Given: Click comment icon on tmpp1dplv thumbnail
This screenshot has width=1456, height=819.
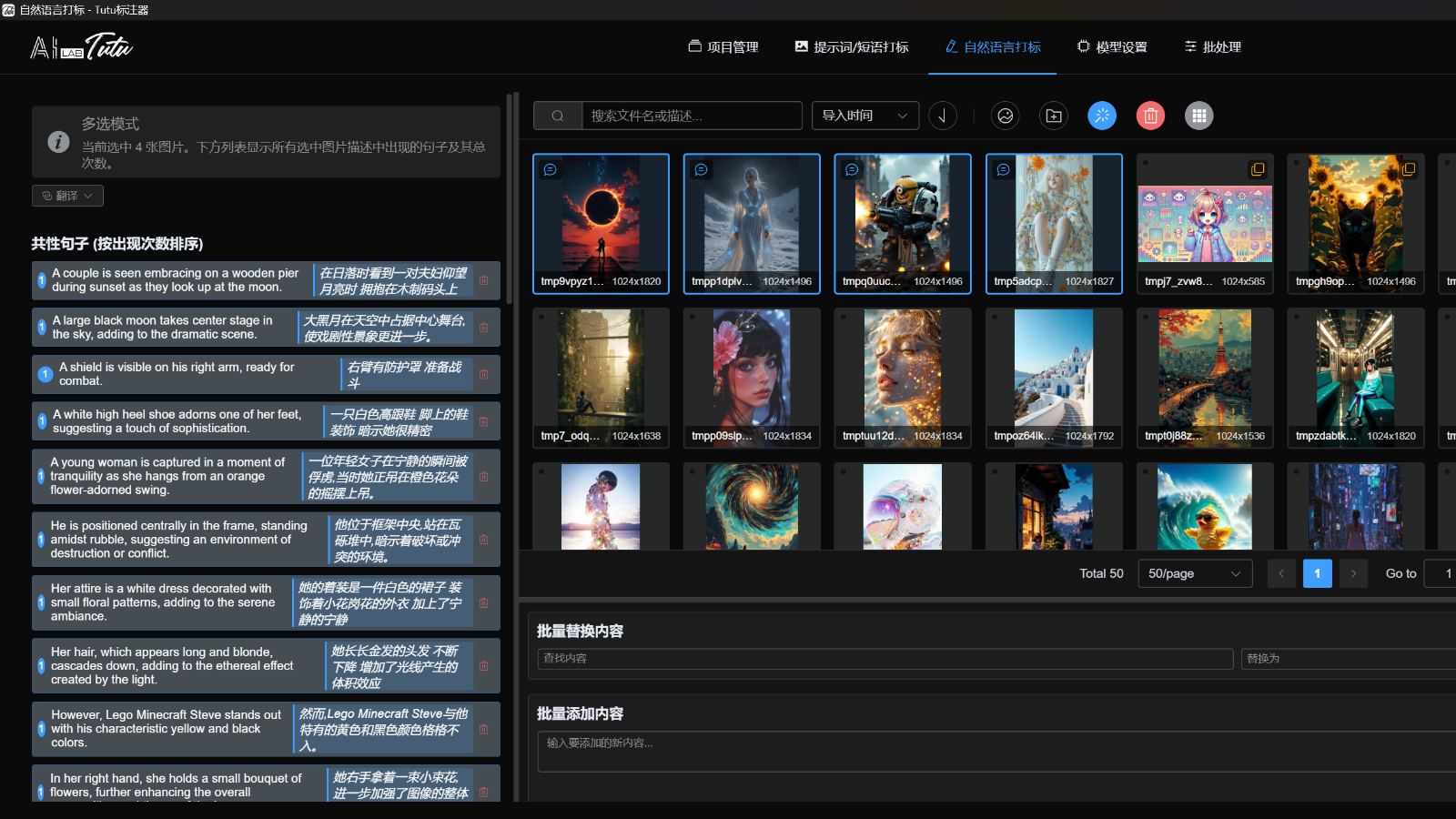Looking at the screenshot, I should click(701, 169).
